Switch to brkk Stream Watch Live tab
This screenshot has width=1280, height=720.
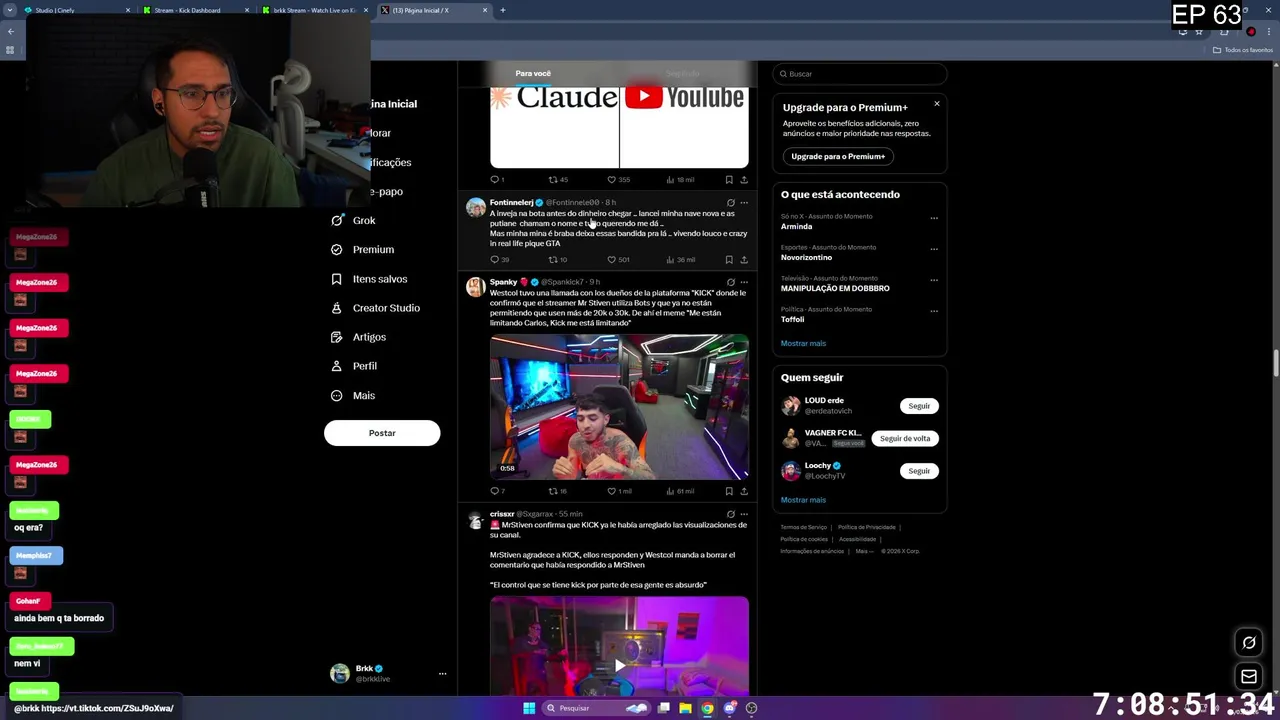coord(313,10)
